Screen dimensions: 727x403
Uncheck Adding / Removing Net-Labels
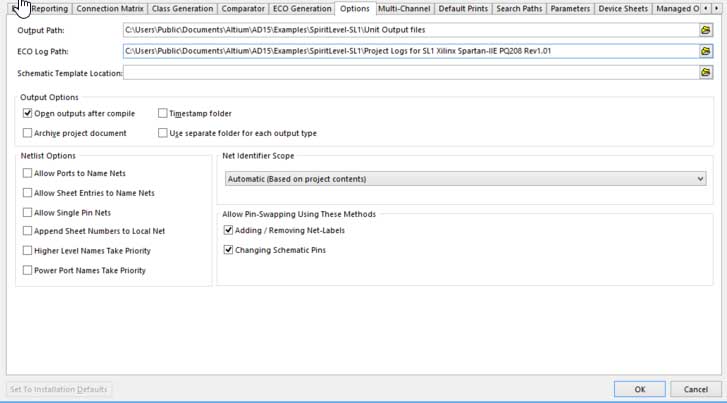click(x=228, y=231)
